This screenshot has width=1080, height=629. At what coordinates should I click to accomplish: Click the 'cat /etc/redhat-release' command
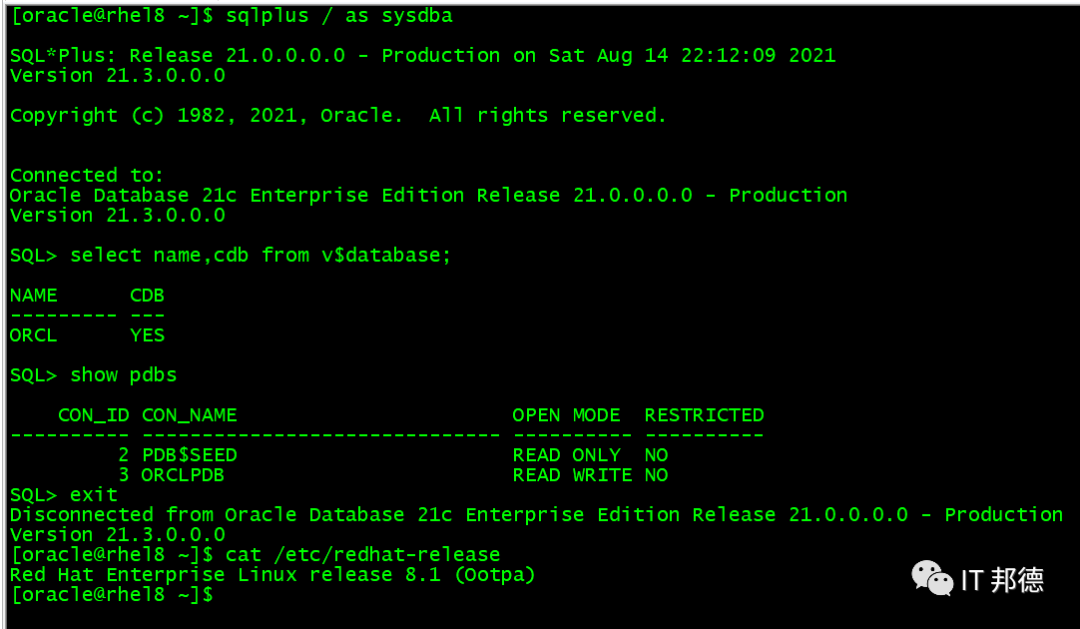(362, 554)
